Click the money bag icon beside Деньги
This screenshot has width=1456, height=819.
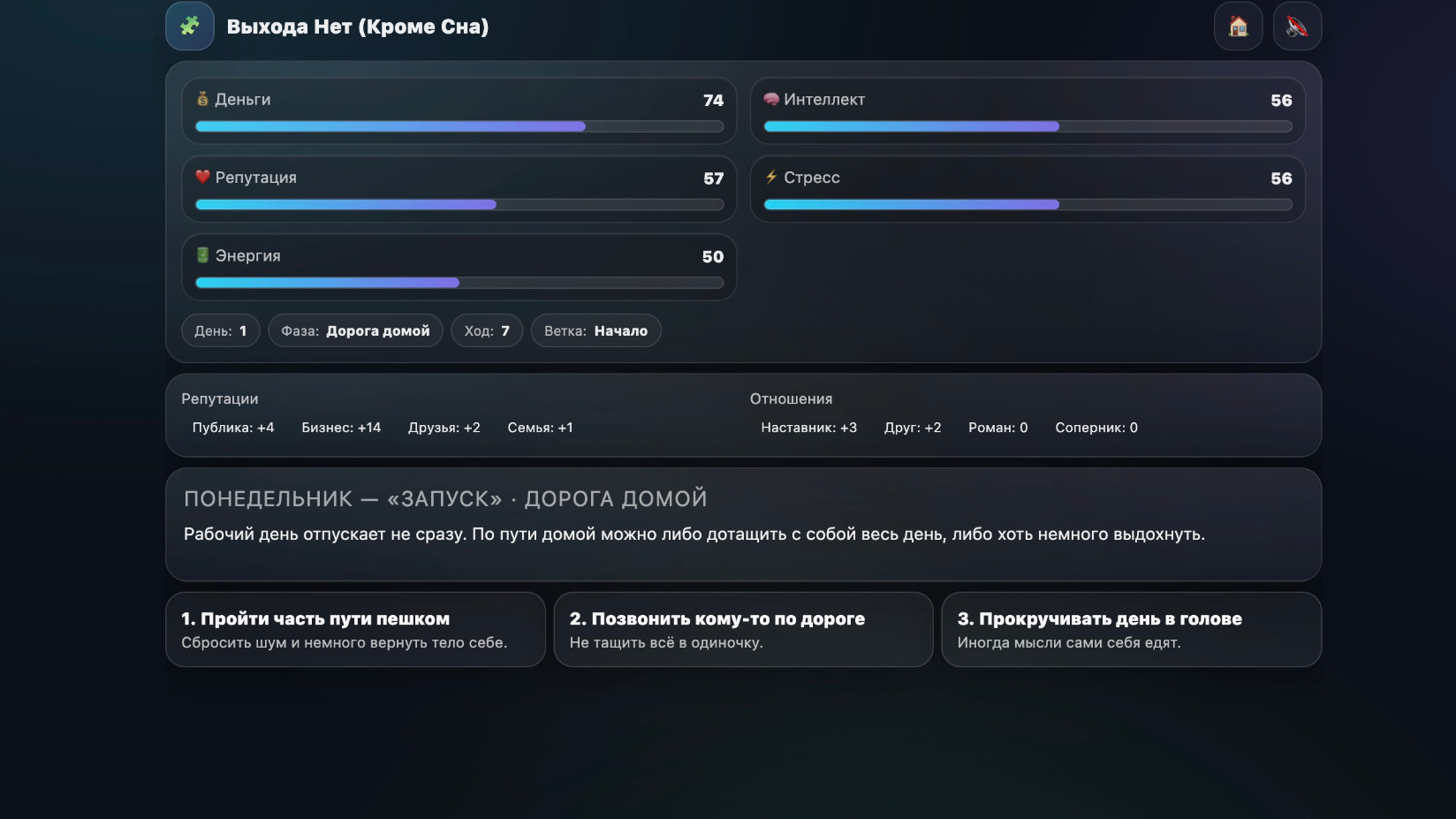click(201, 99)
